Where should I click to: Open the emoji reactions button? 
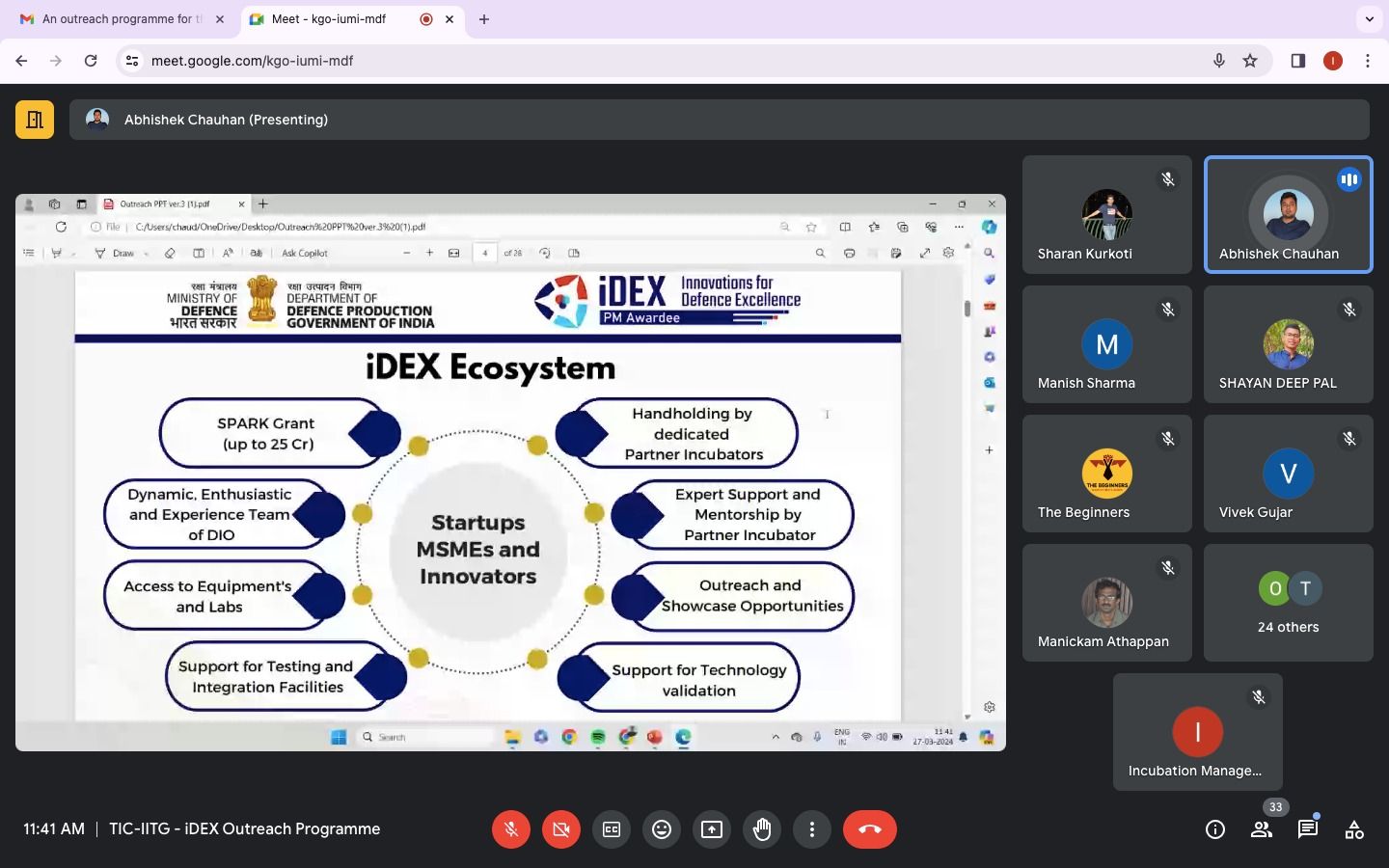[662, 829]
